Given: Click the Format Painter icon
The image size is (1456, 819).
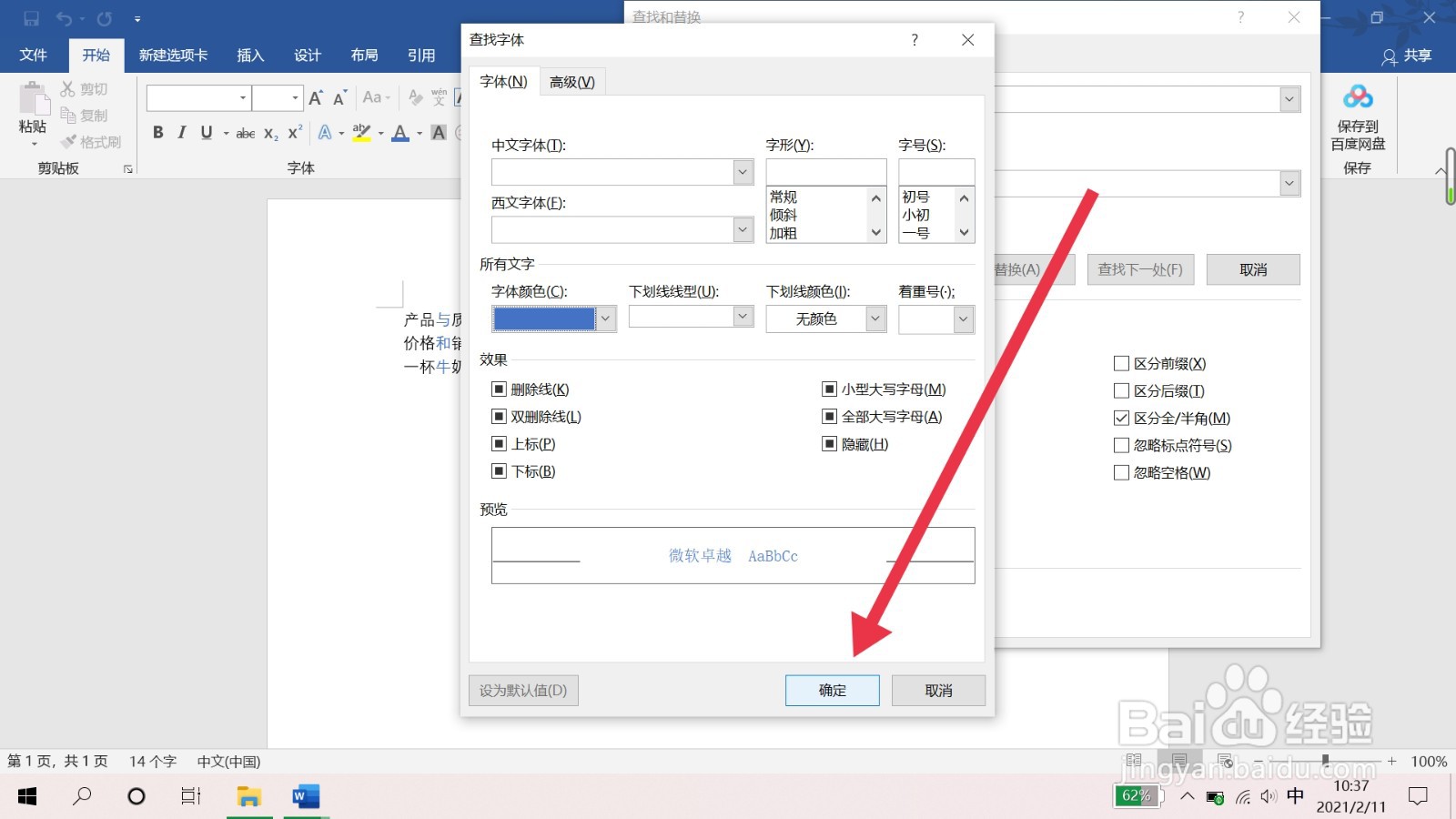Looking at the screenshot, I should (x=68, y=142).
